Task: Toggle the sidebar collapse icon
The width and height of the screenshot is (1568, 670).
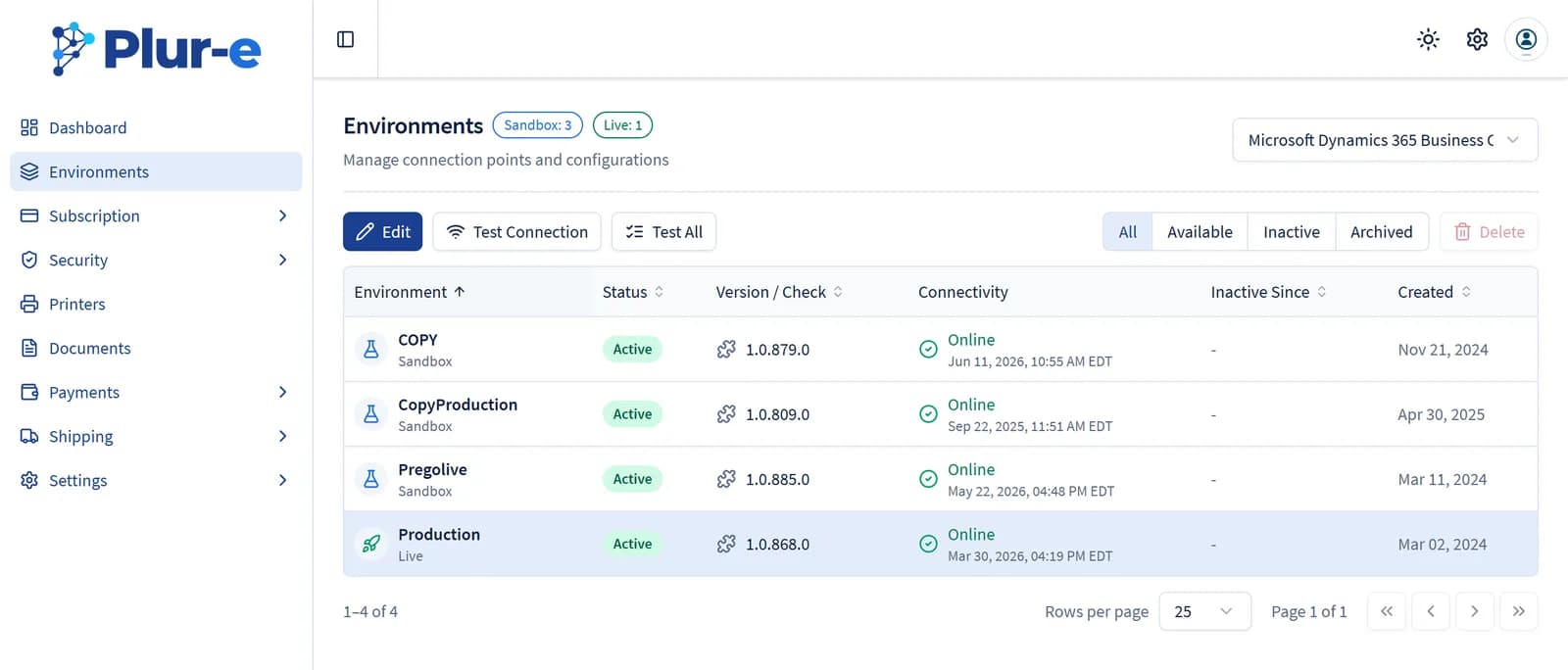Action: coord(345,39)
